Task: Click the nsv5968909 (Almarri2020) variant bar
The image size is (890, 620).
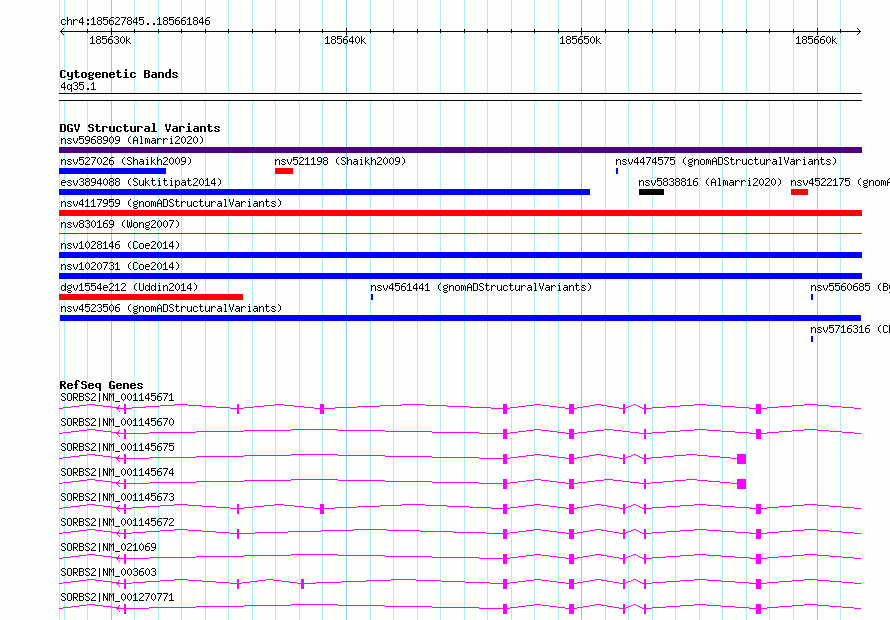Action: (460, 150)
